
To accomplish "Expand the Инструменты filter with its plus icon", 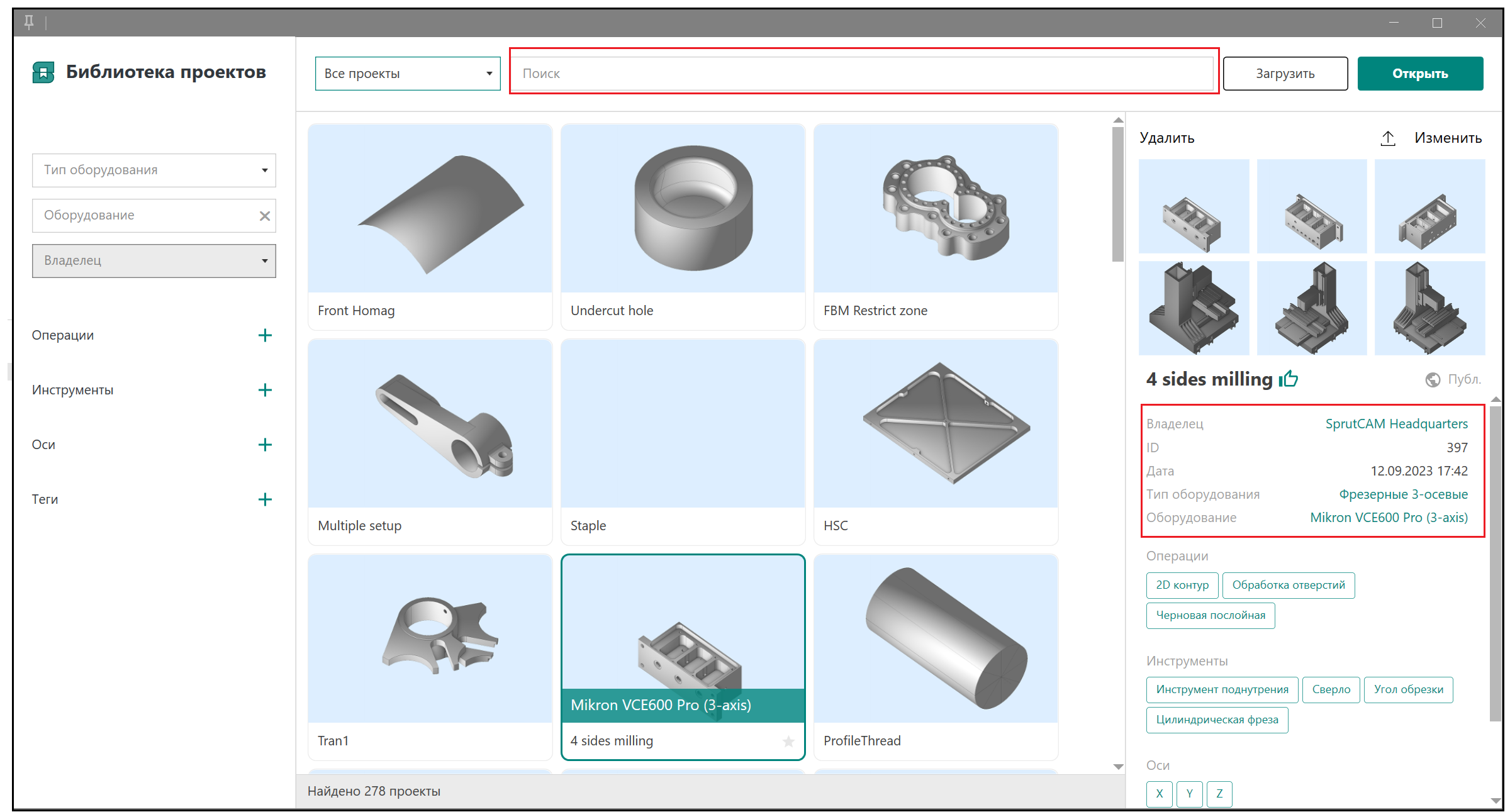I will pyautogui.click(x=265, y=390).
